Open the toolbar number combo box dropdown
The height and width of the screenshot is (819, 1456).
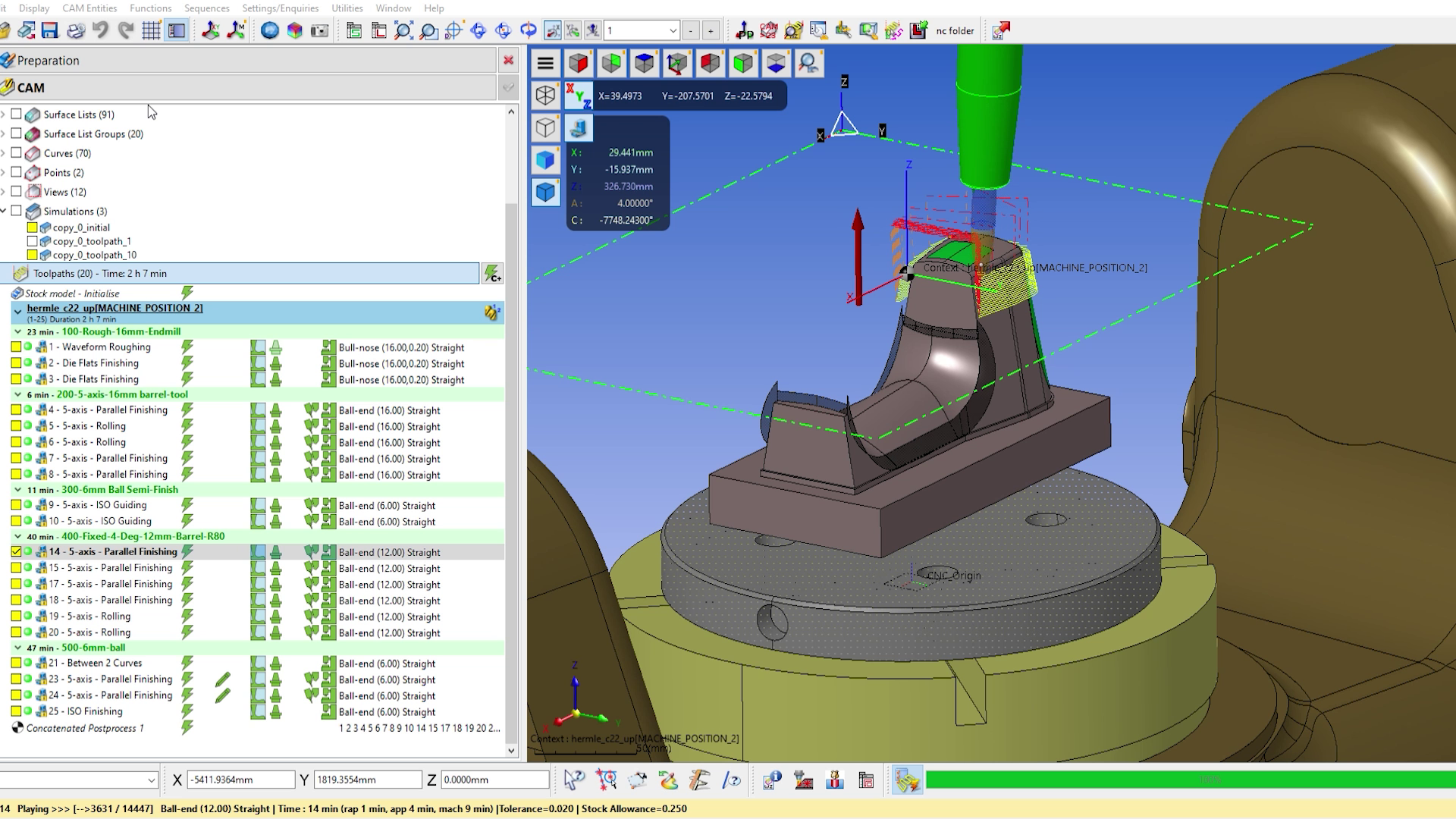click(x=673, y=30)
